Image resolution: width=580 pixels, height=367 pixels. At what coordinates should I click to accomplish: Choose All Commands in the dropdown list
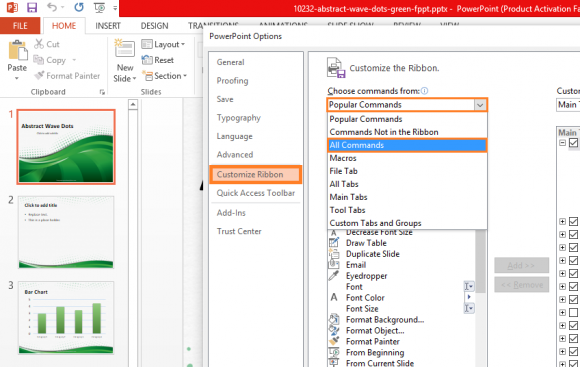407,145
